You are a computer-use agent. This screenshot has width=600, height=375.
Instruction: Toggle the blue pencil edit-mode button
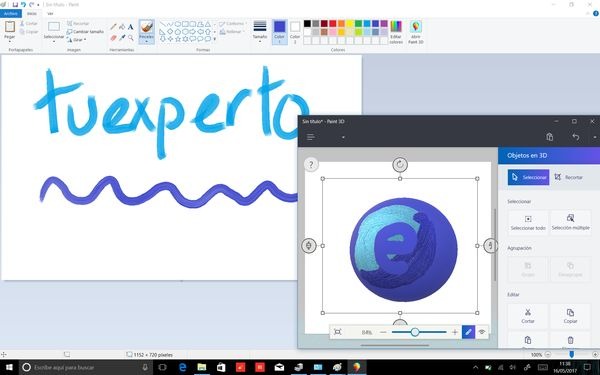point(468,332)
